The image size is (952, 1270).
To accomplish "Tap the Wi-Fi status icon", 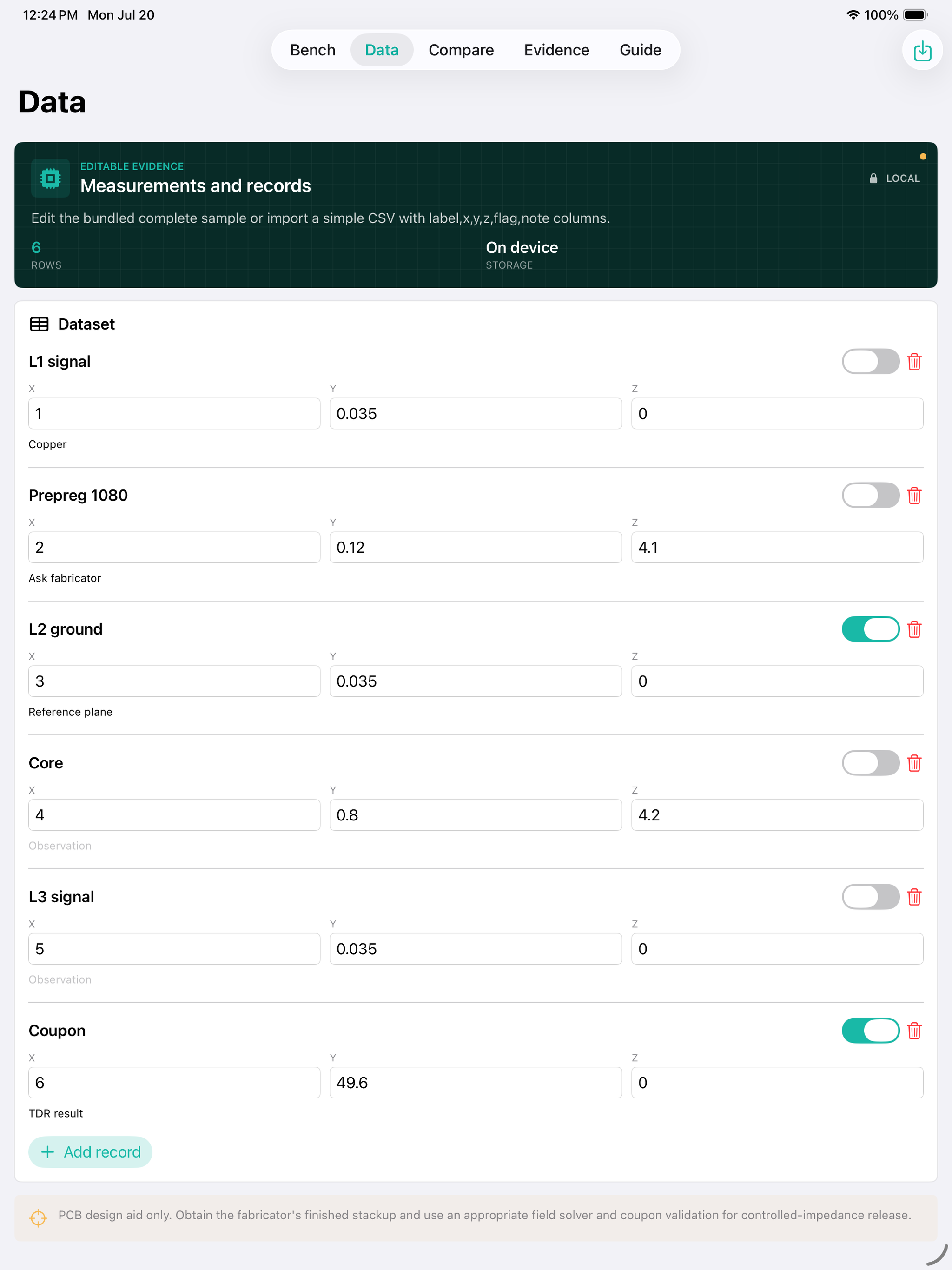I will 853,15.
